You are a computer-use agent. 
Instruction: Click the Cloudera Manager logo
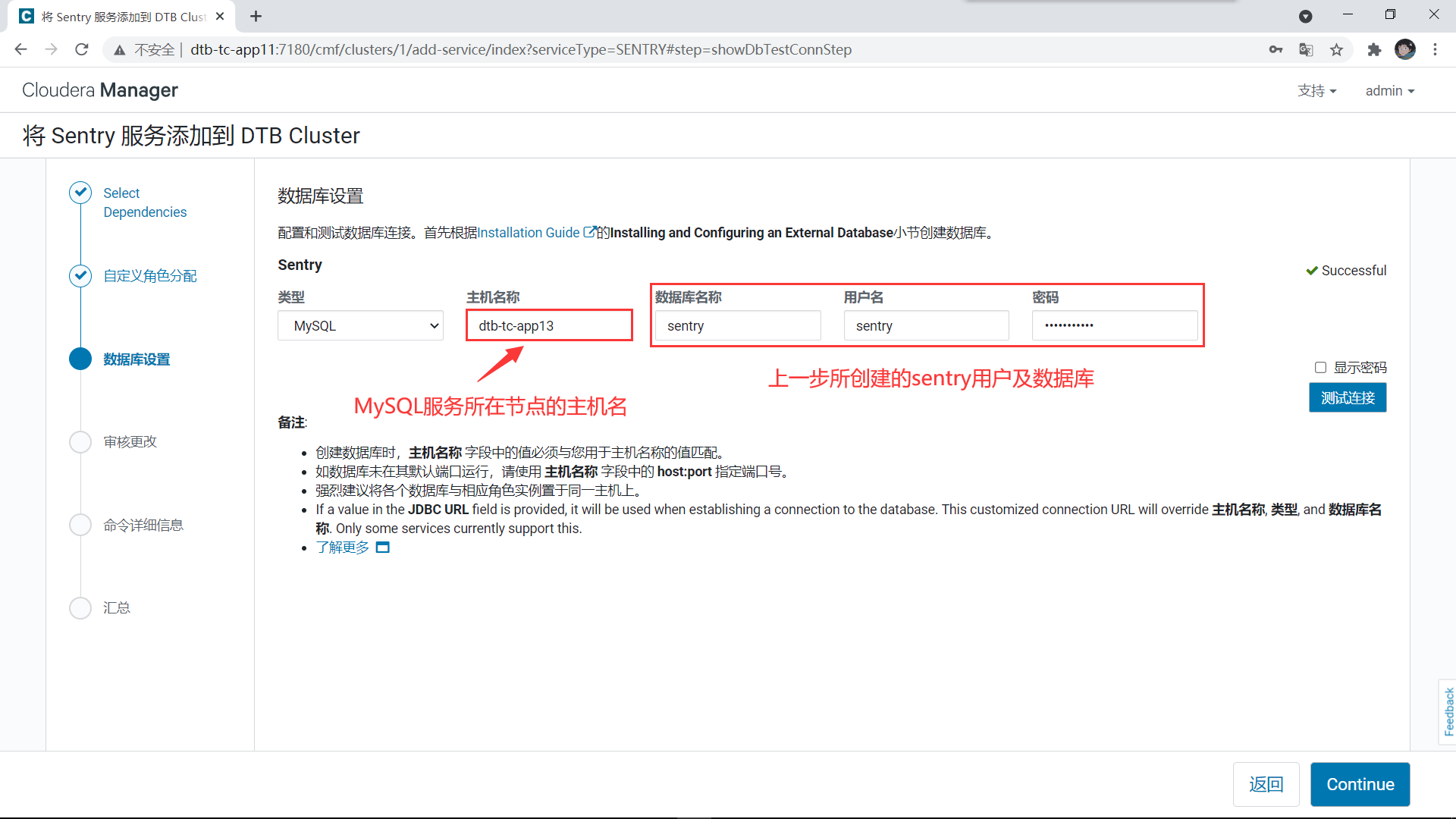click(x=100, y=90)
